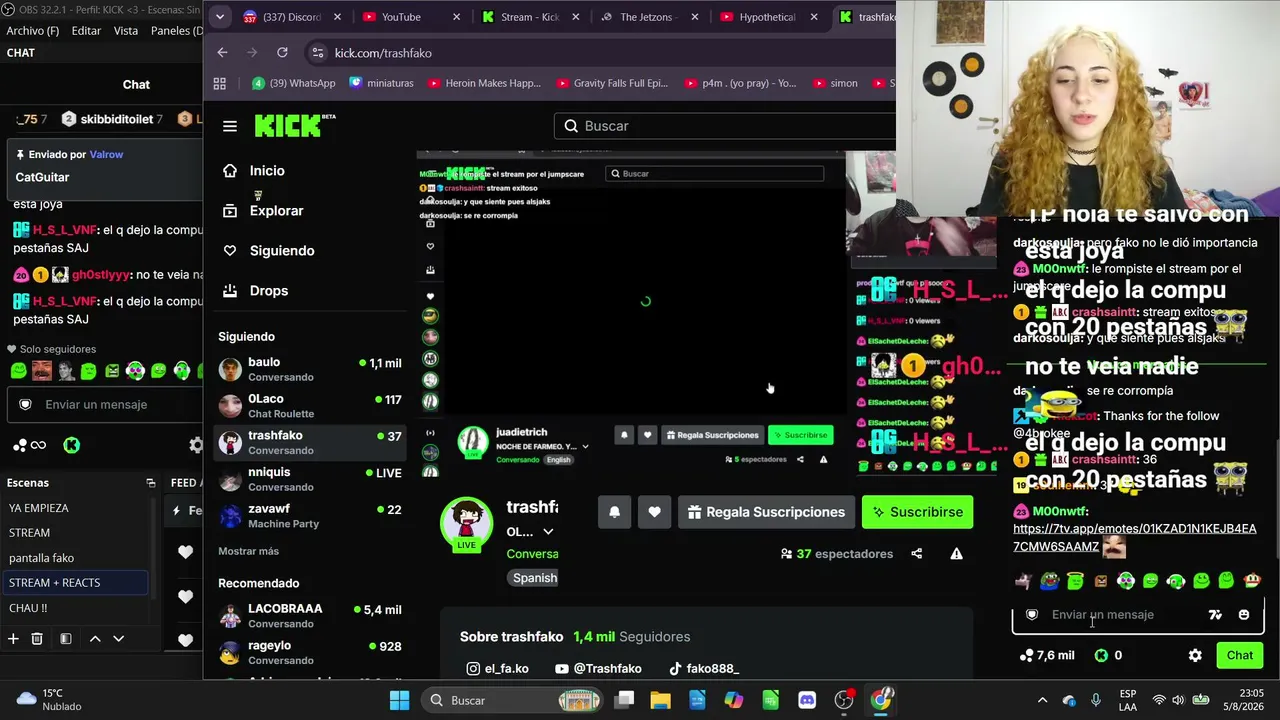Select YA EMPIEZA scene in OBS
Viewport: 1280px width, 720px height.
coord(75,508)
